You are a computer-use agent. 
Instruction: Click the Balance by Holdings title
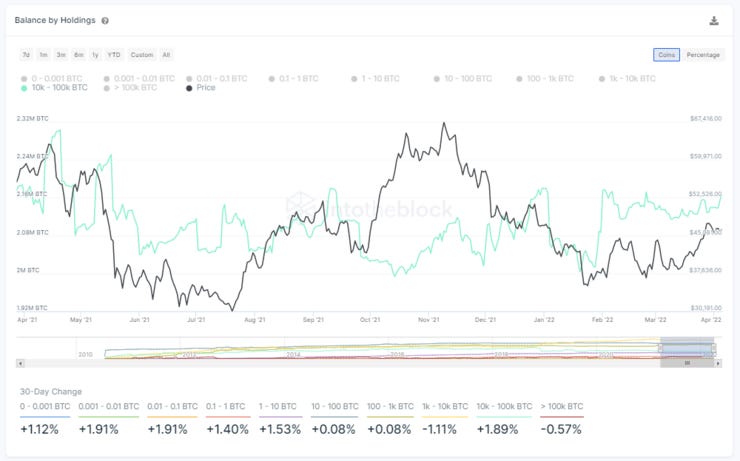pyautogui.click(x=55, y=20)
